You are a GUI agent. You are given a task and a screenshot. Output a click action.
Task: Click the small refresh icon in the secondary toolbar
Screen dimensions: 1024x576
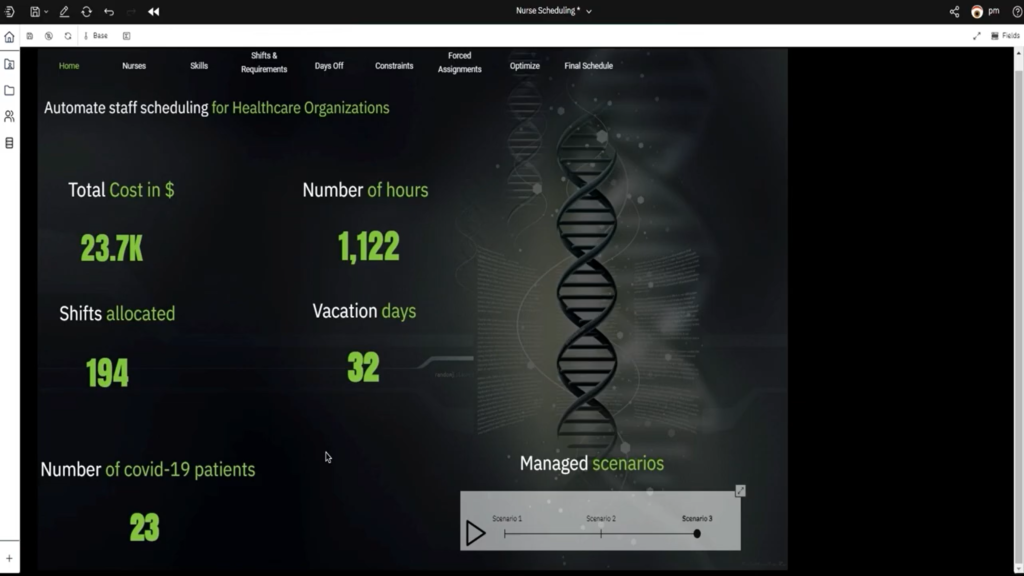pyautogui.click(x=68, y=36)
